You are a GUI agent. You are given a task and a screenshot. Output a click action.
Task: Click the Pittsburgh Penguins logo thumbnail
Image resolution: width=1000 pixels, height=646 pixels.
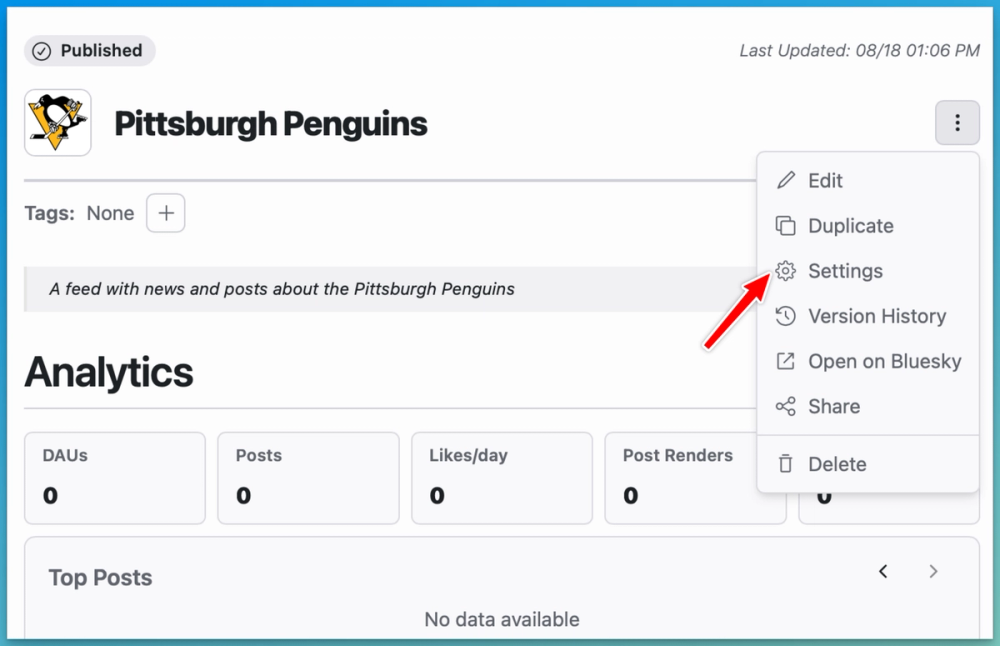point(57,122)
